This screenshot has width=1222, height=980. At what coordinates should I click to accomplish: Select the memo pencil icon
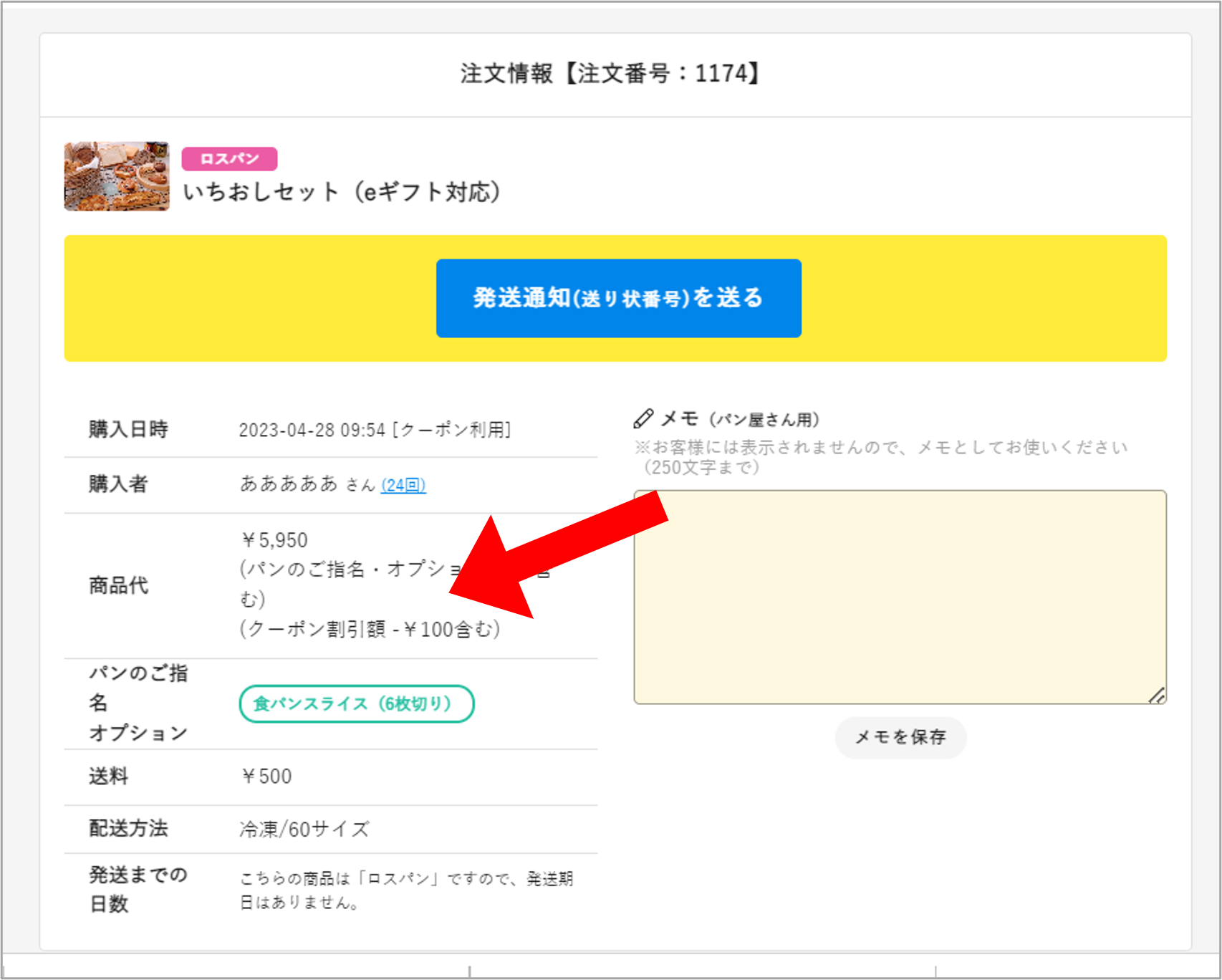[643, 418]
